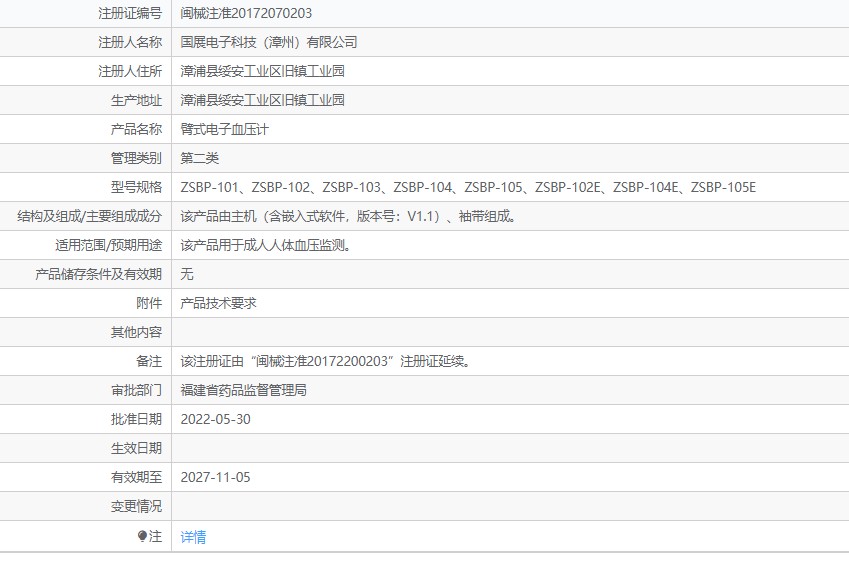Click the 管理类别 field label

[x=136, y=158]
